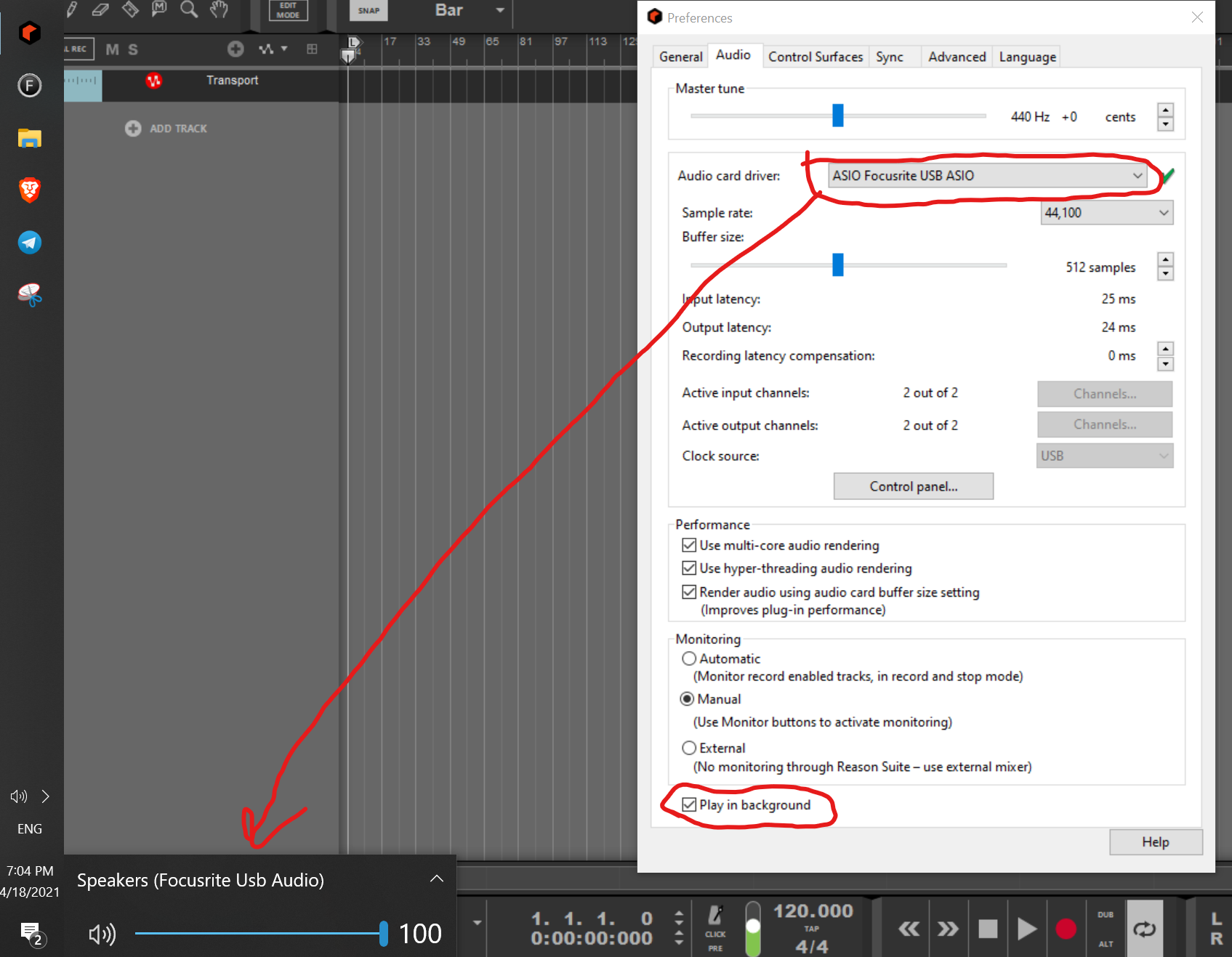Image resolution: width=1232 pixels, height=957 pixels.
Task: Toggle Edit Mode button
Action: coord(288,10)
